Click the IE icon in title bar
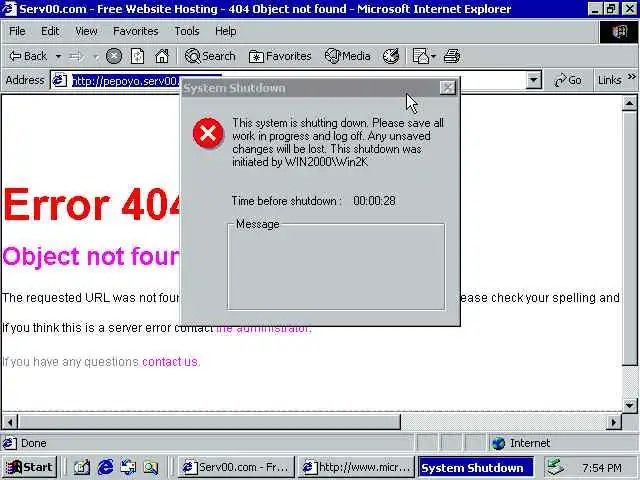This screenshot has width=640, height=480. 9,9
